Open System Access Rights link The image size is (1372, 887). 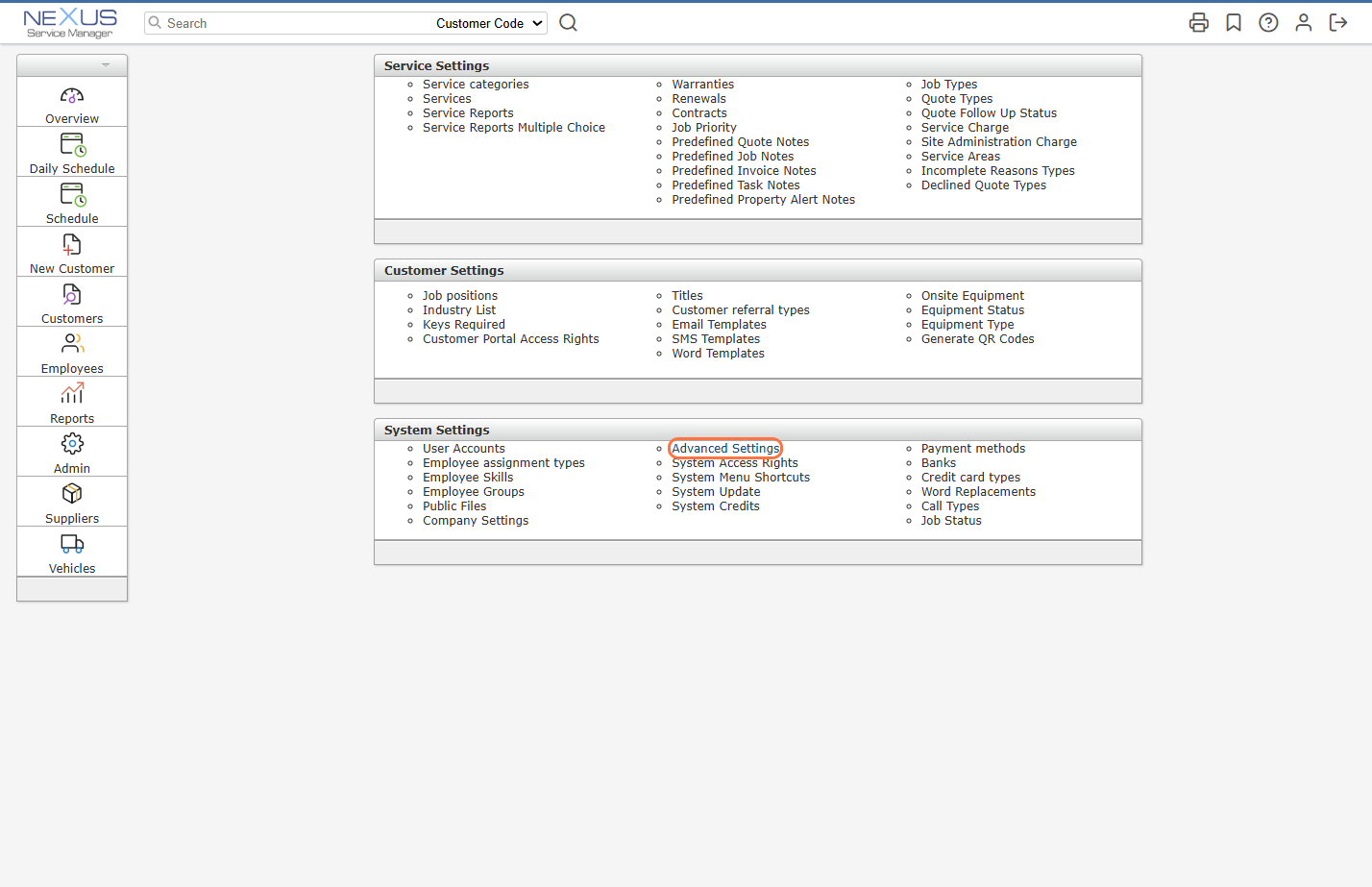tap(735, 463)
